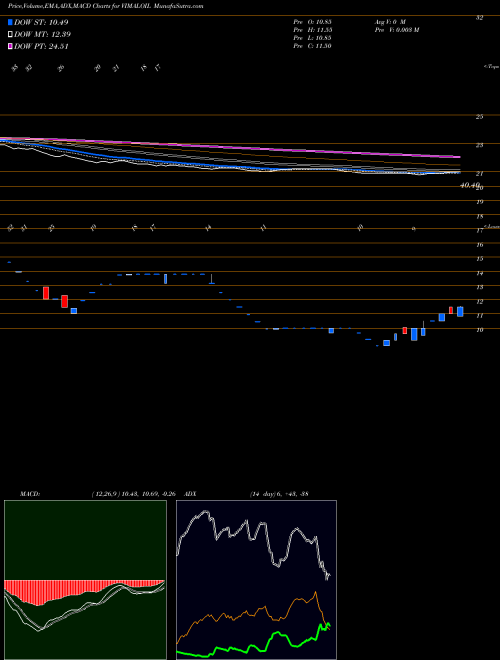Click the '<Tops' marker label
The image size is (500, 660).
pyautogui.click(x=491, y=67)
